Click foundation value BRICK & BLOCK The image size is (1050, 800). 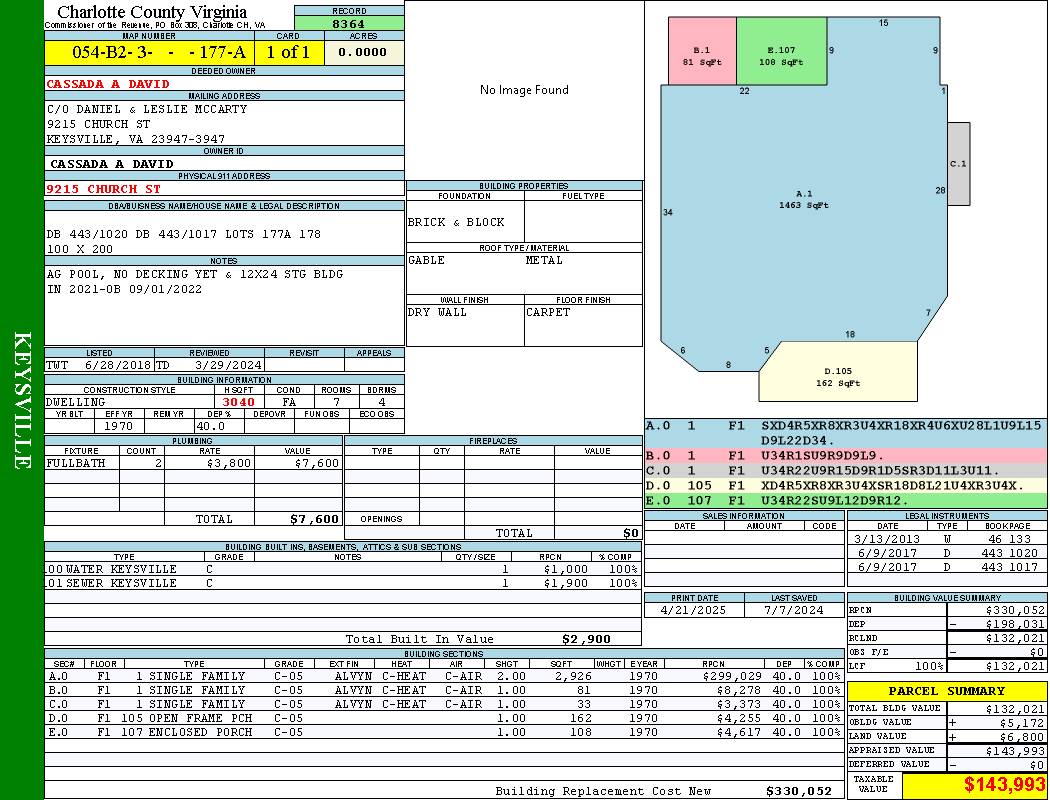(x=456, y=222)
